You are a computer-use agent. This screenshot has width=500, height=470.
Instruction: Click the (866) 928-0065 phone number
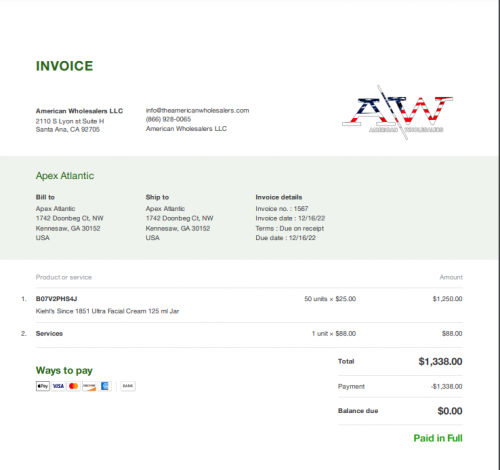[x=168, y=119]
